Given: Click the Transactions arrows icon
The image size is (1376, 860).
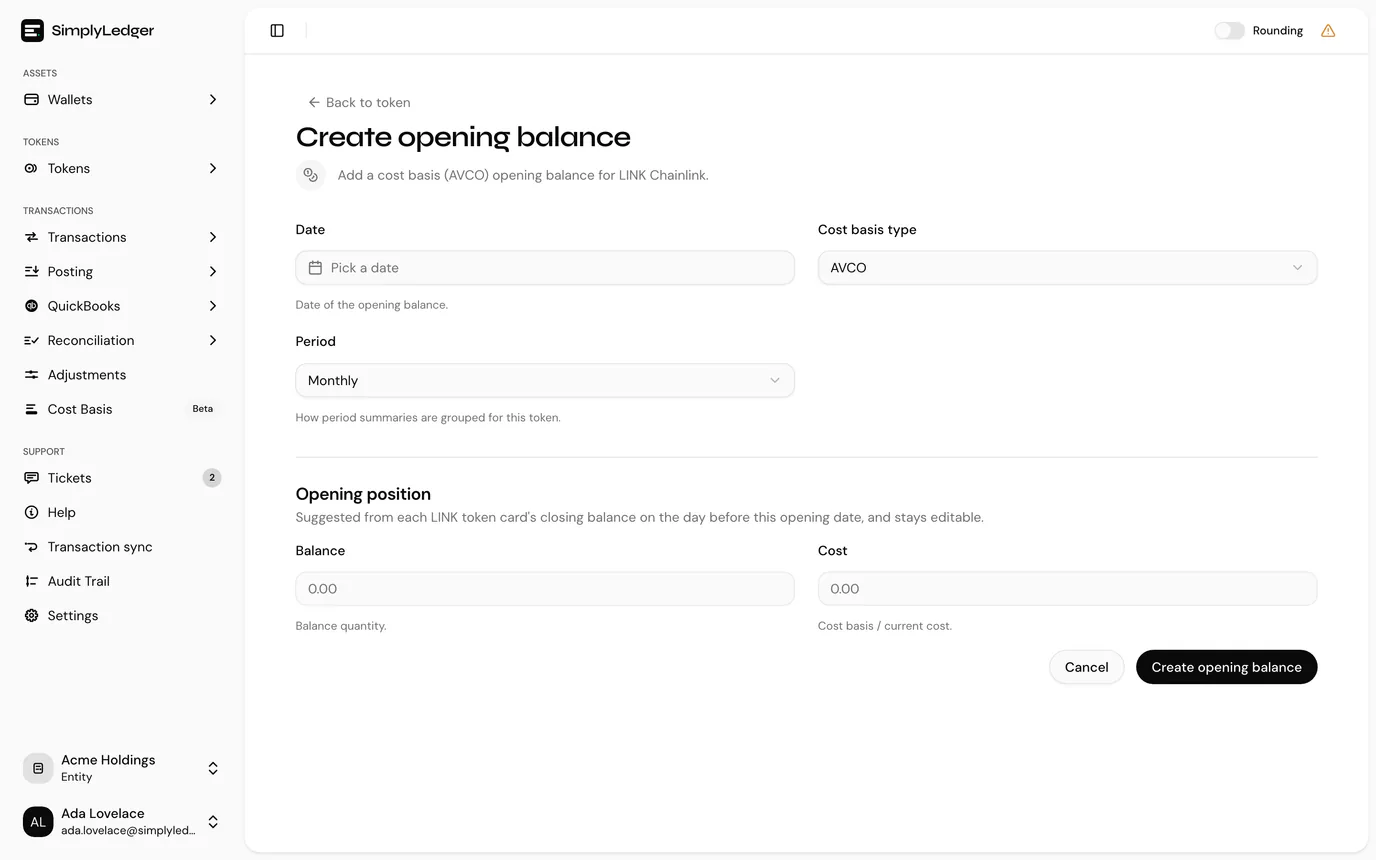Looking at the screenshot, I should click(x=31, y=237).
